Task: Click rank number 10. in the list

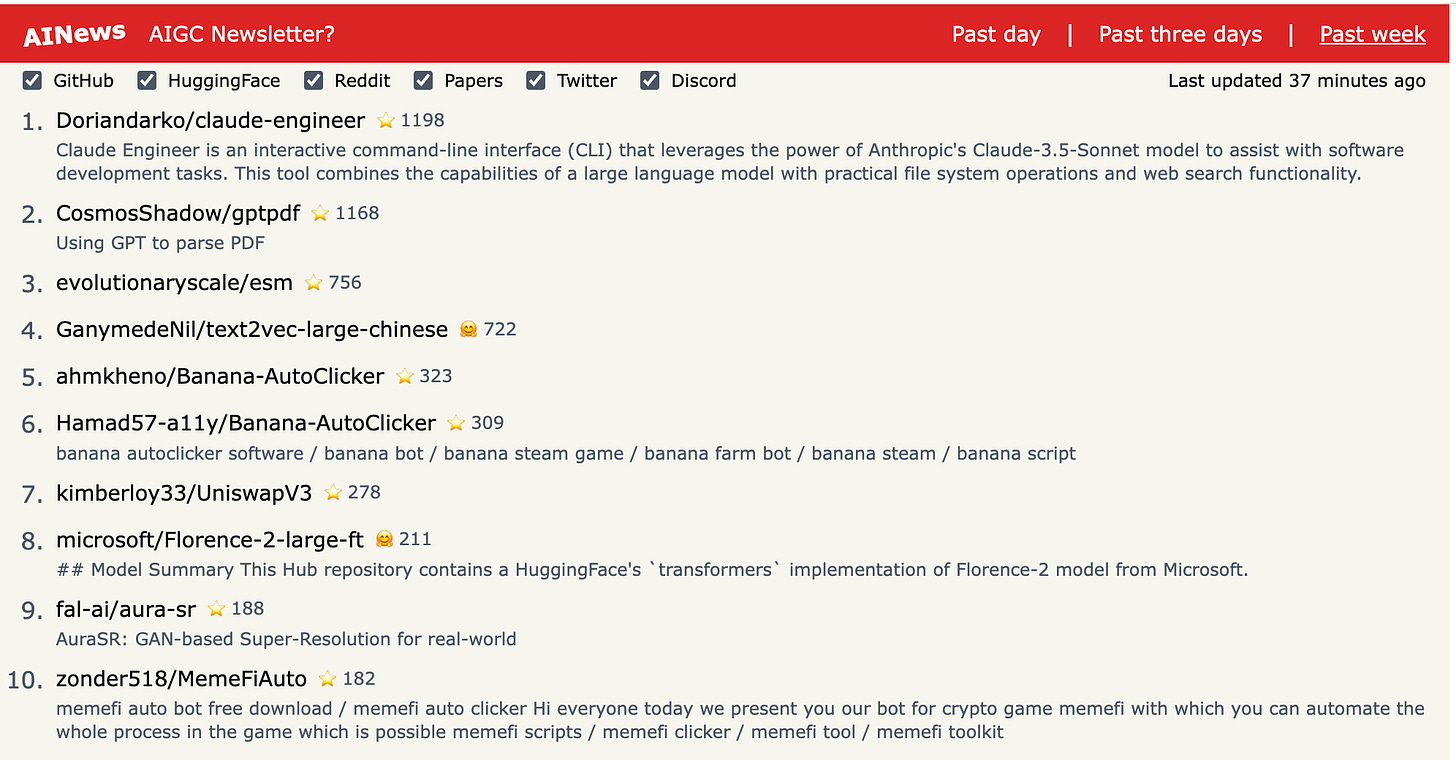Action: 26,681
